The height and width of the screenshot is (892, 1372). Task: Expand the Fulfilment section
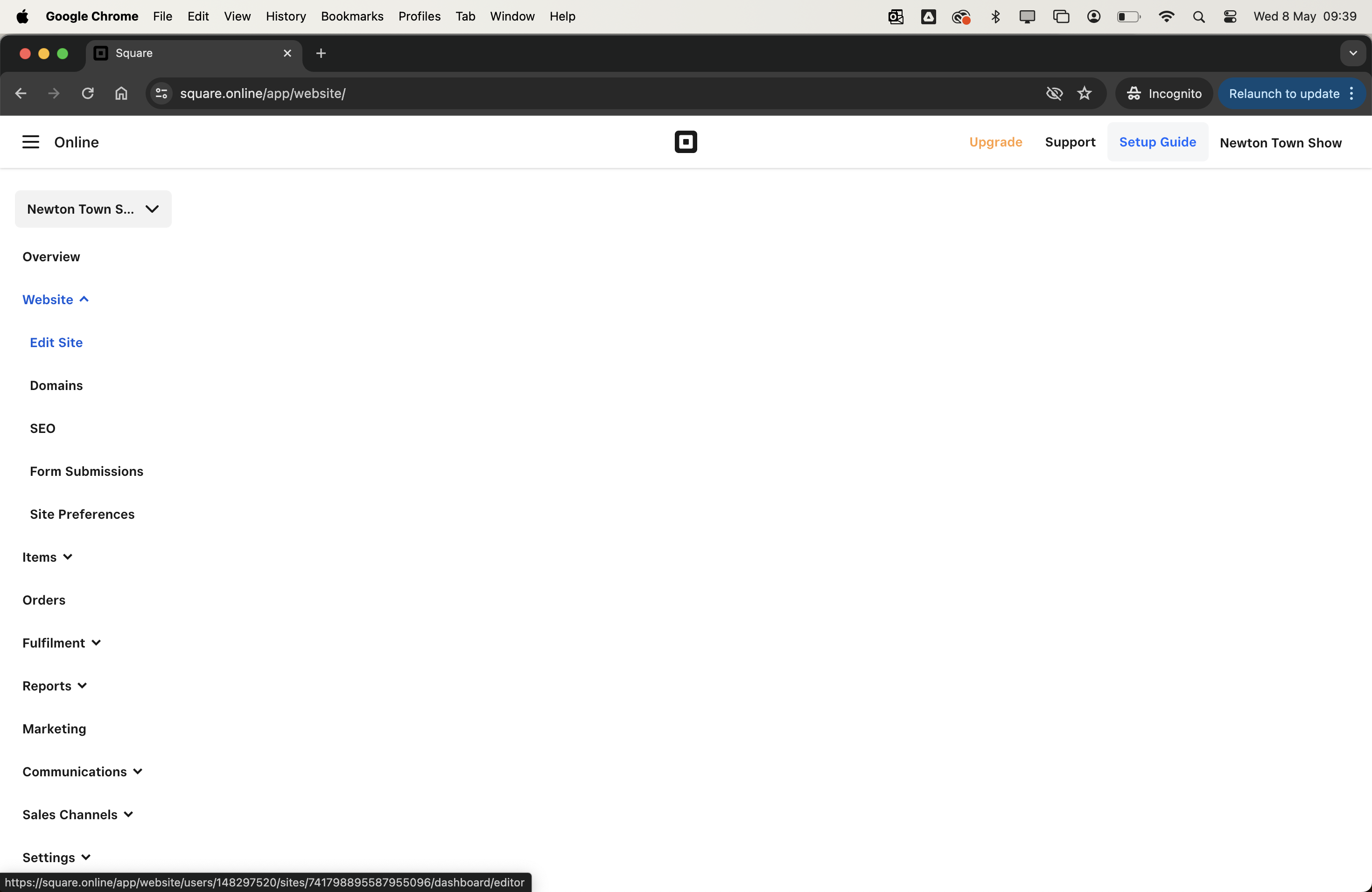62,643
